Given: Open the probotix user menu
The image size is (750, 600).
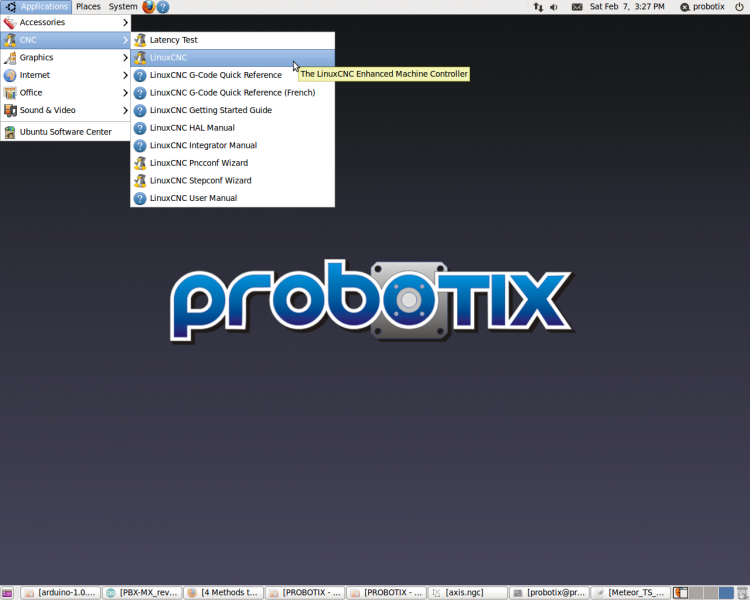Looking at the screenshot, I should 702,7.
